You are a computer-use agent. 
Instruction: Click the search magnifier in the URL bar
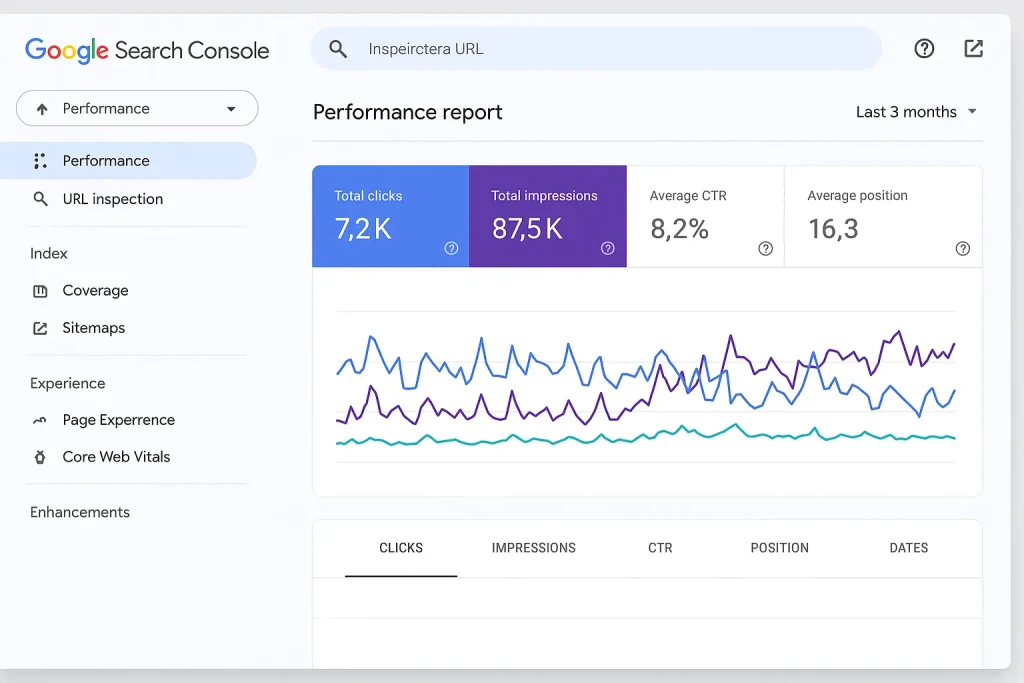click(337, 47)
